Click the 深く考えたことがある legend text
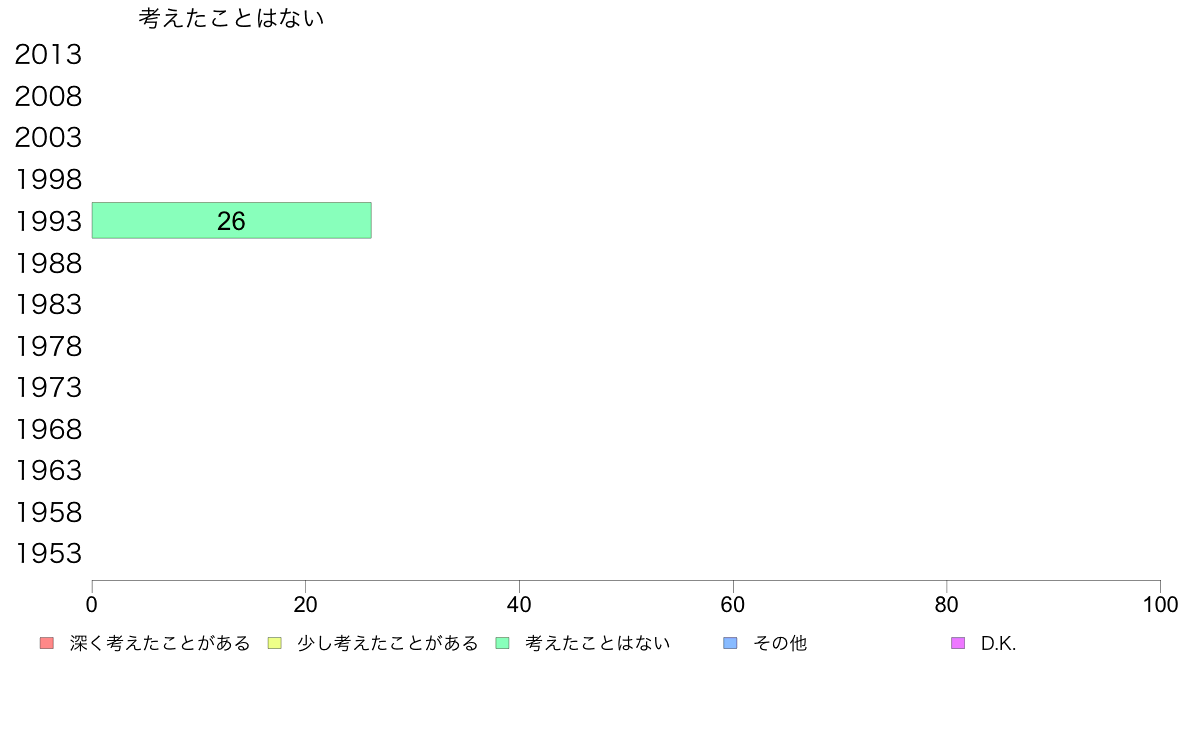 (160, 643)
